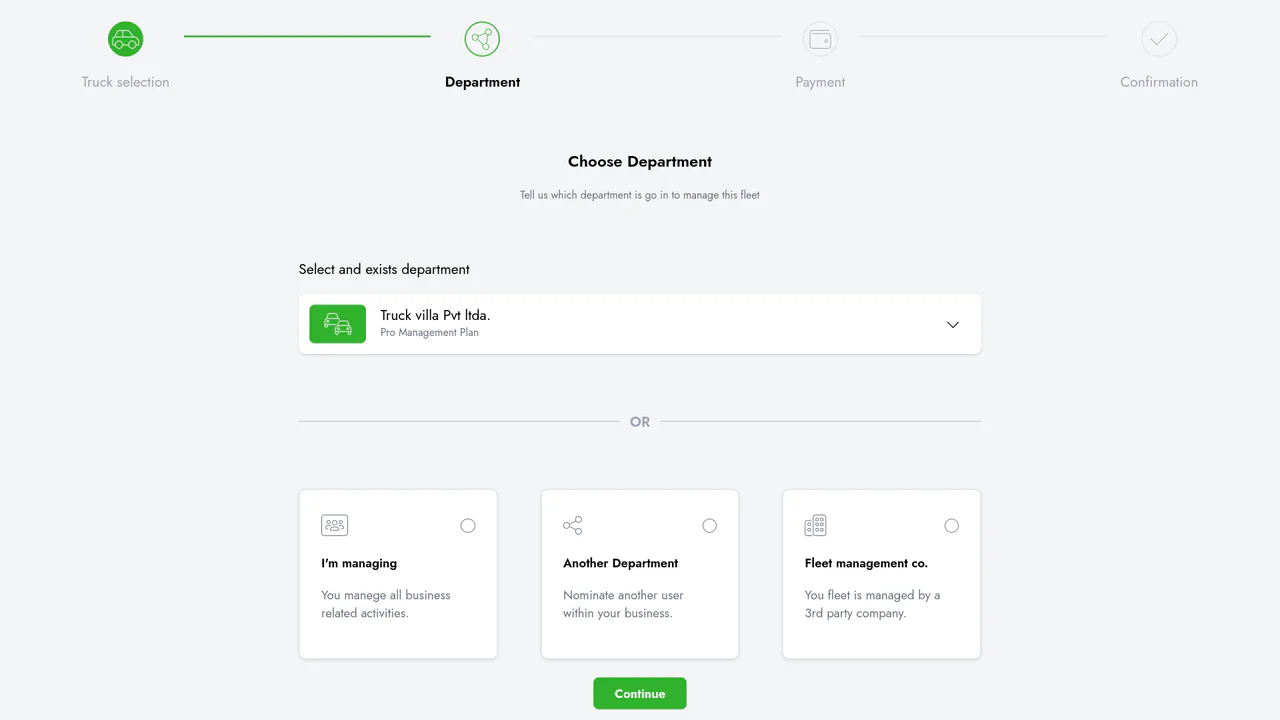Click the Payment step wallet icon
This screenshot has width=1280, height=720.
point(820,39)
